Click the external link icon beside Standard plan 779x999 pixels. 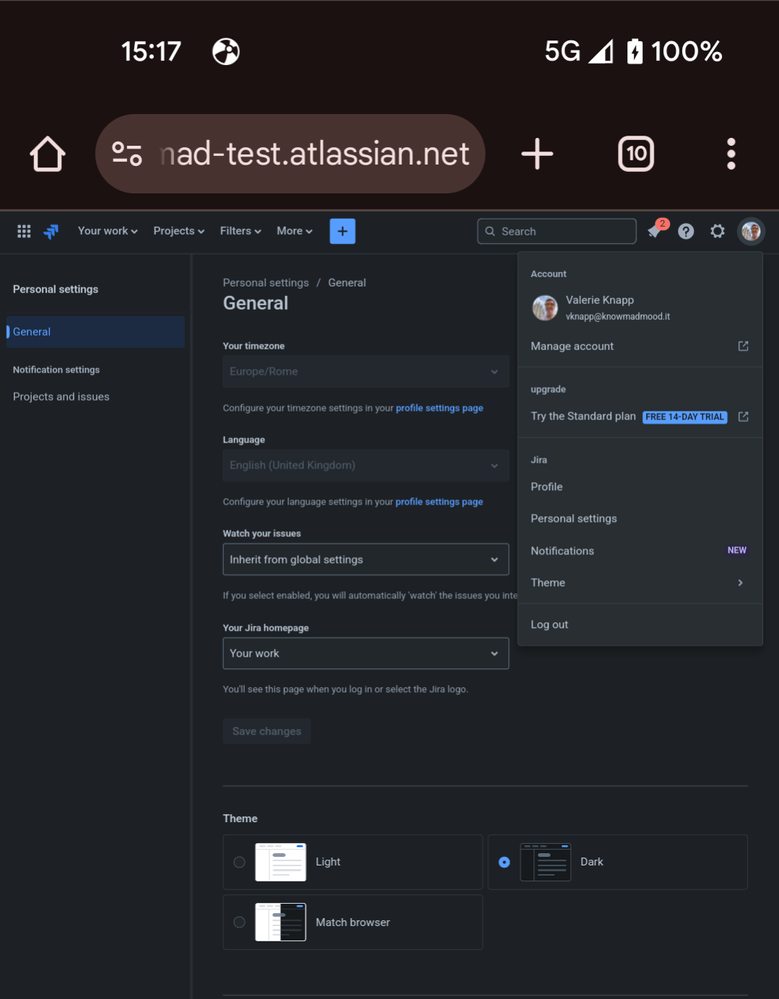pos(743,417)
